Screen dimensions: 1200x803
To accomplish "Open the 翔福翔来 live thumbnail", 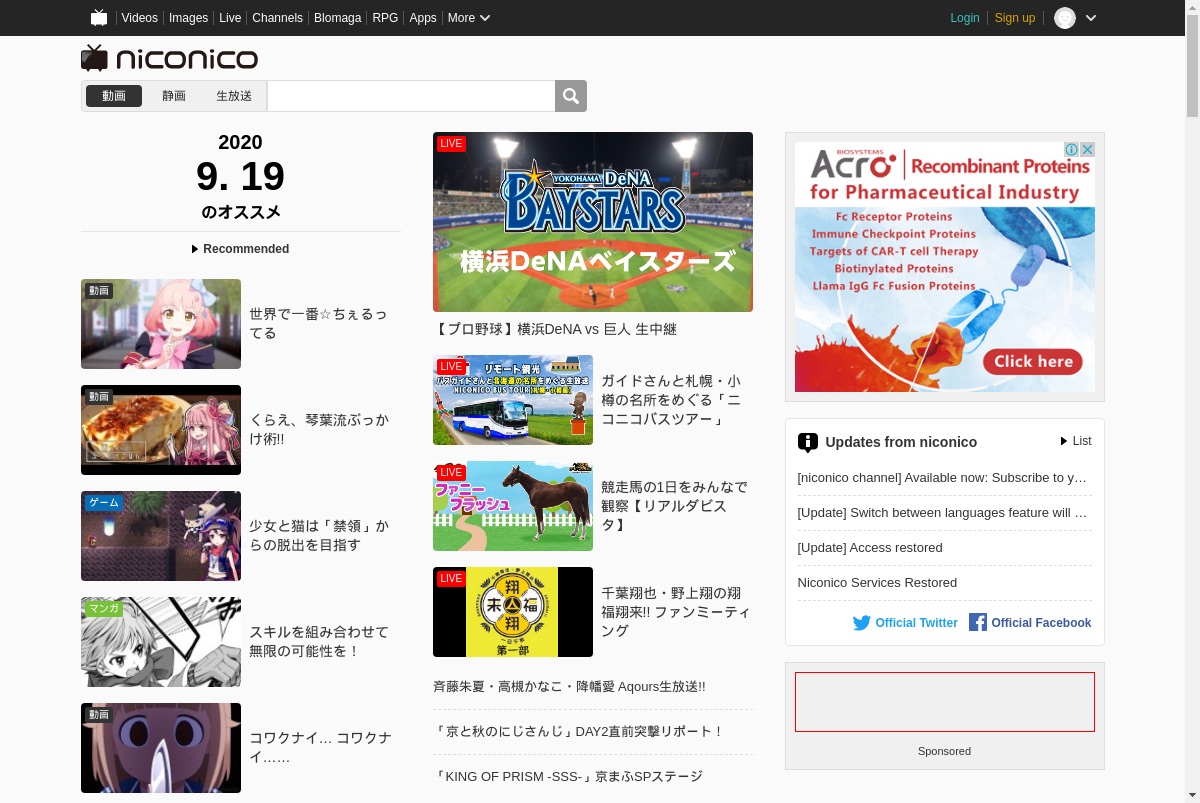I will click(x=513, y=612).
